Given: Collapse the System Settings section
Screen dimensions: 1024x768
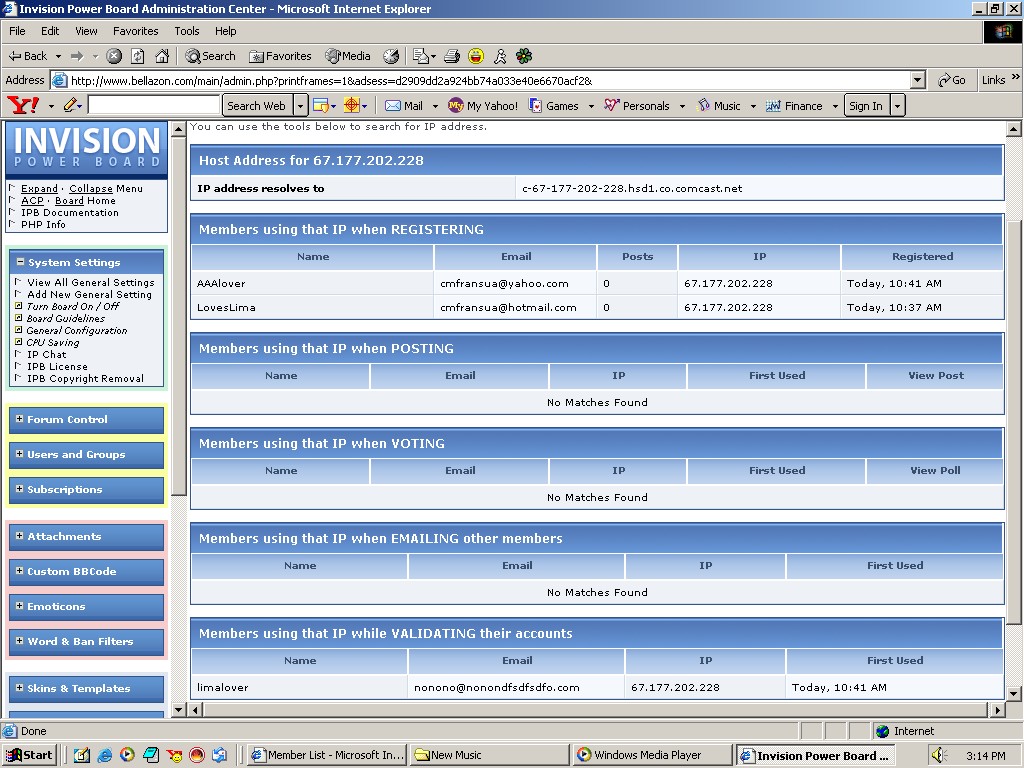Looking at the screenshot, I should (x=19, y=262).
